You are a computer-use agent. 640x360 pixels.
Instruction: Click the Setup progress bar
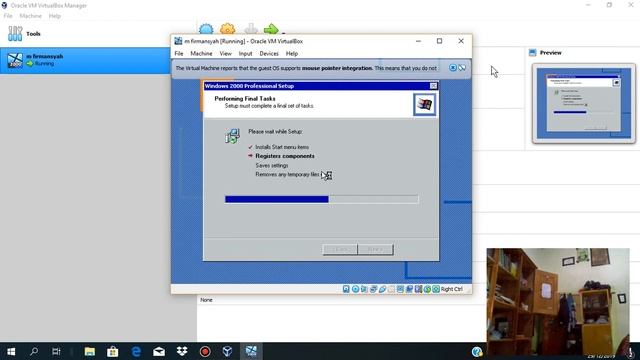coord(322,199)
